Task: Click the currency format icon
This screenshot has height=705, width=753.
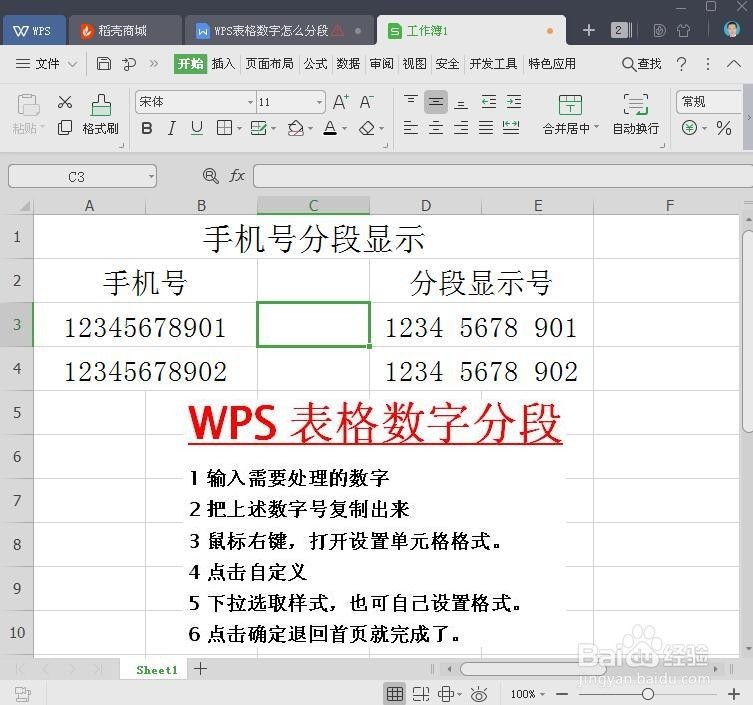Action: (689, 128)
